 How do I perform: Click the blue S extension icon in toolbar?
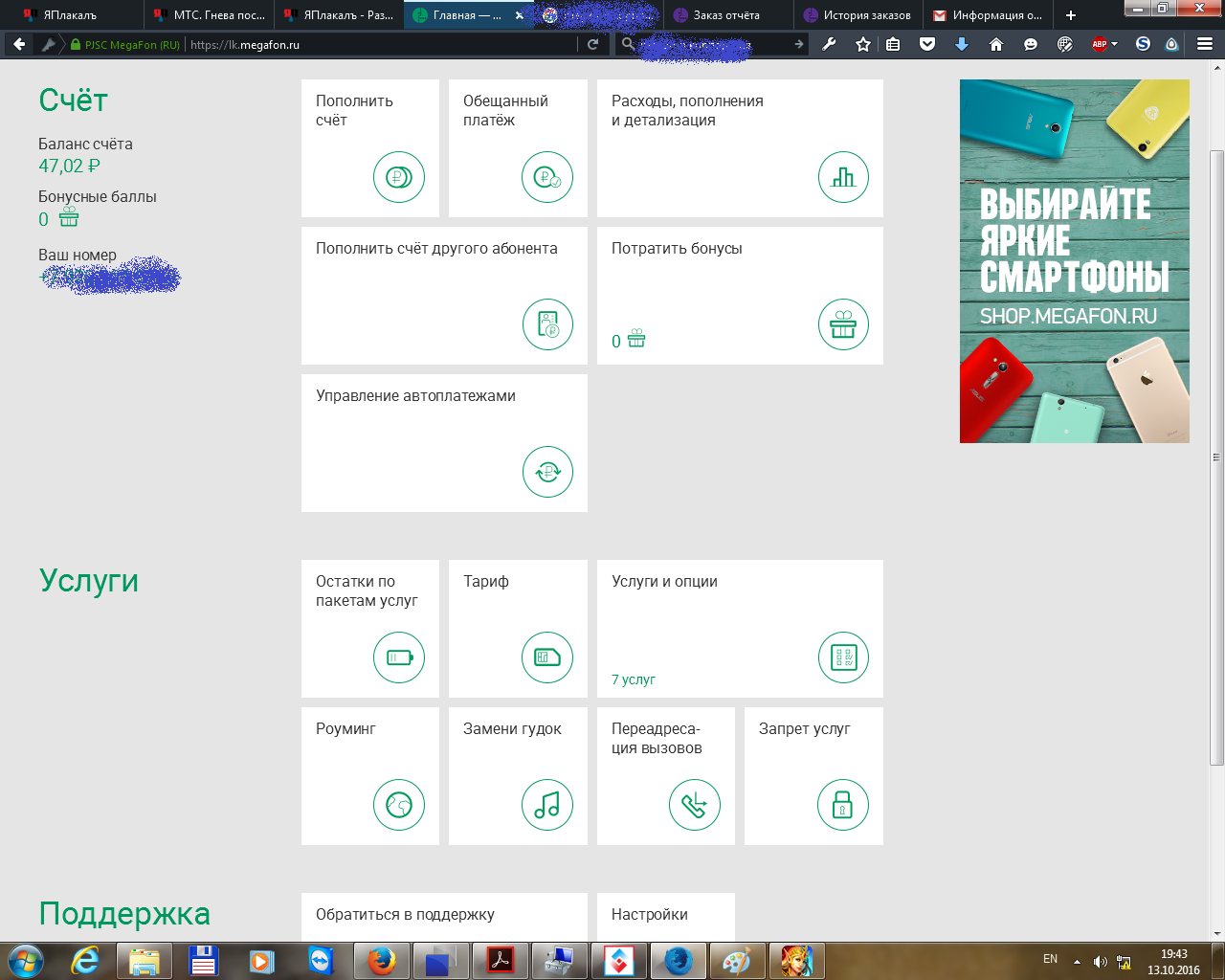click(x=1143, y=44)
